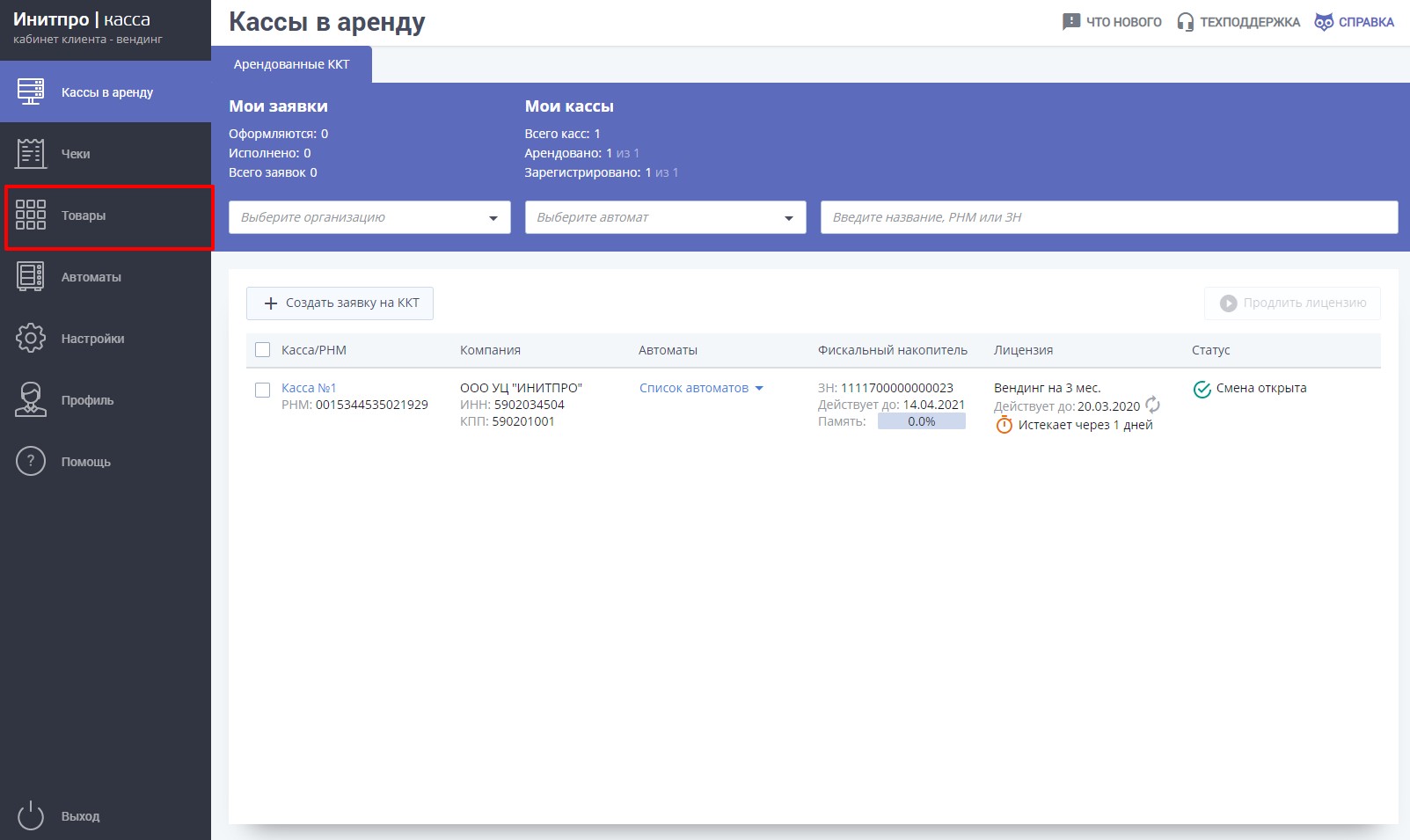1410x840 pixels.
Task: Click the search field Введите название, РНМ или ЗН
Action: [x=1109, y=217]
